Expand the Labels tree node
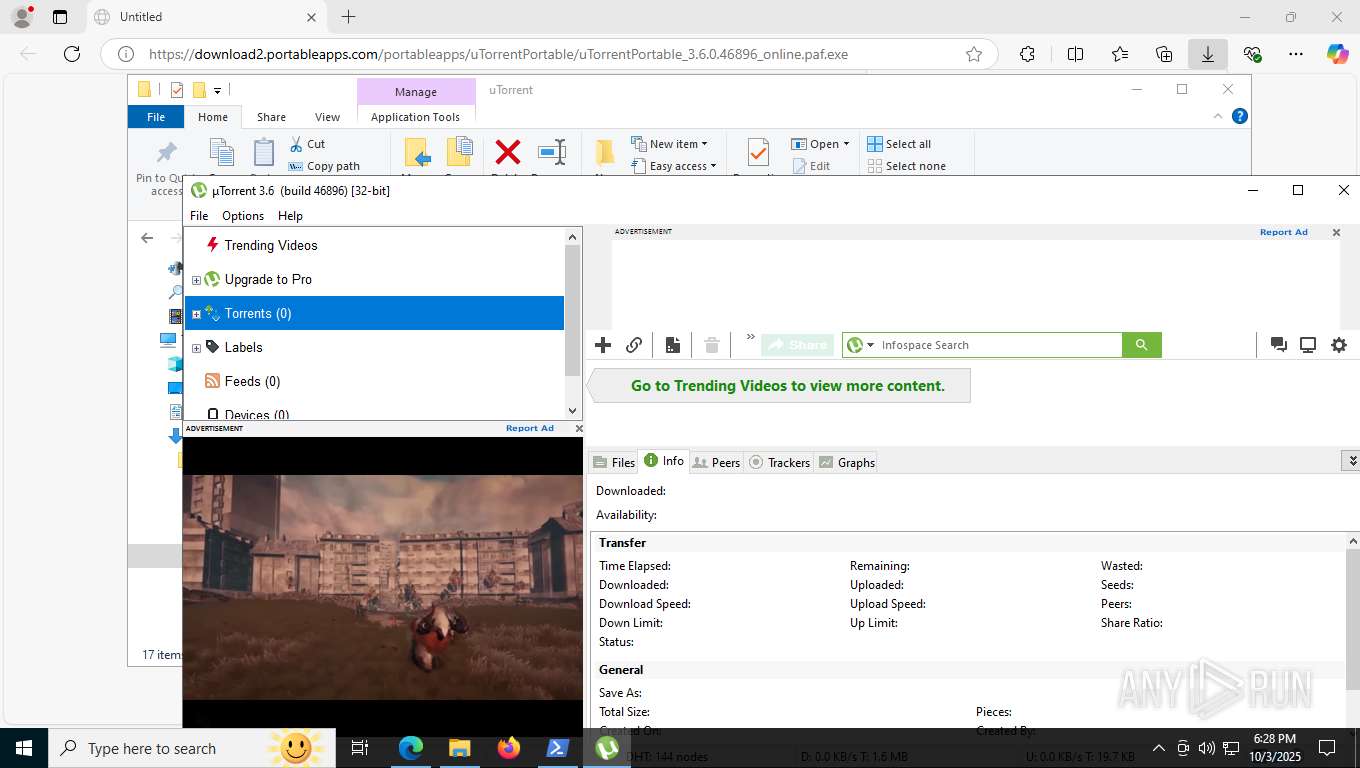 click(x=196, y=348)
